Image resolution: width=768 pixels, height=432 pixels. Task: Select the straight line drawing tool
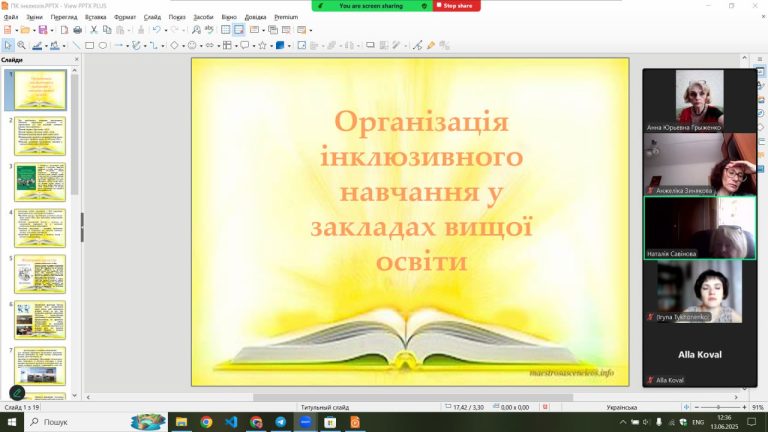77,45
